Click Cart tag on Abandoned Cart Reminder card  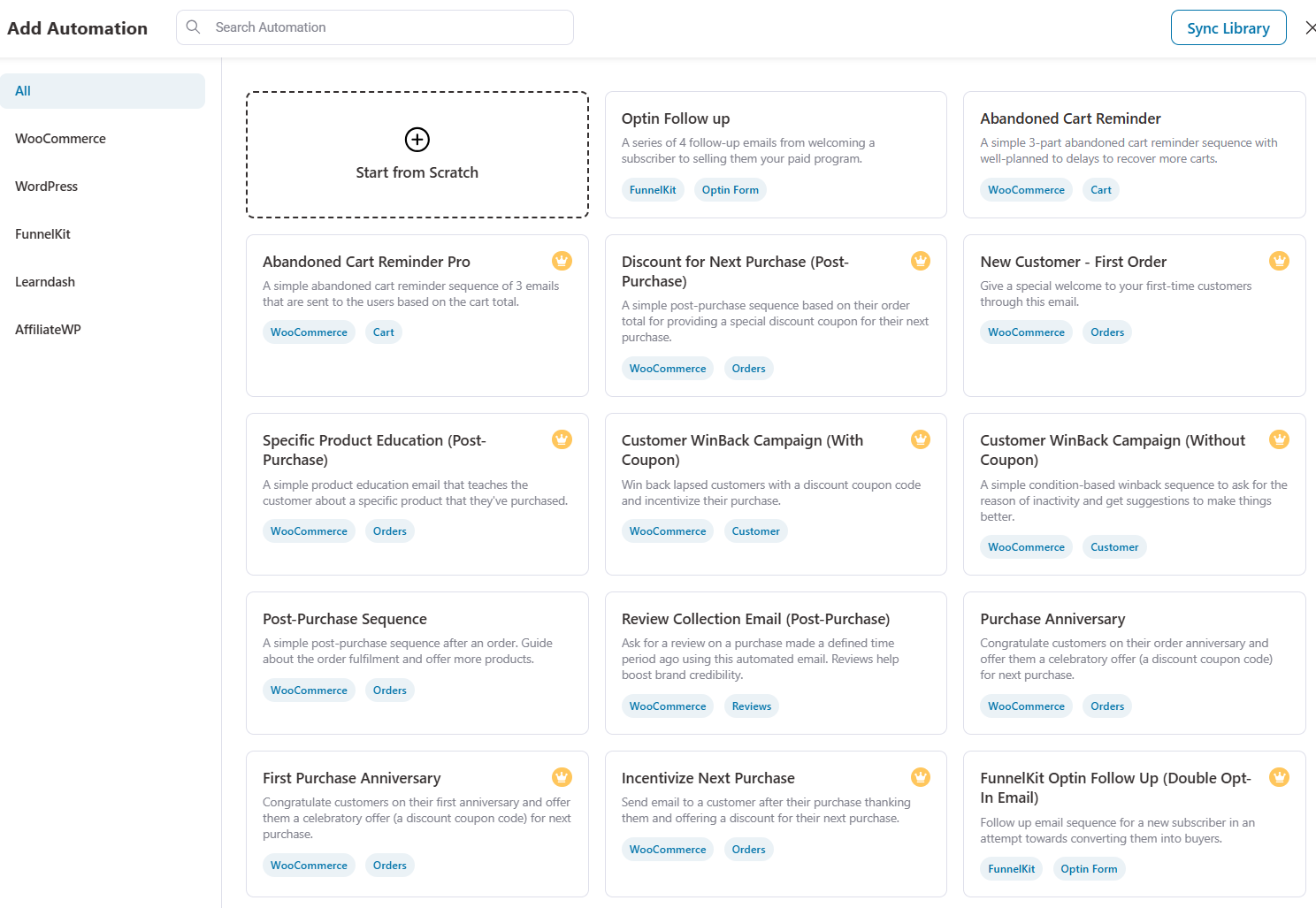1101,190
